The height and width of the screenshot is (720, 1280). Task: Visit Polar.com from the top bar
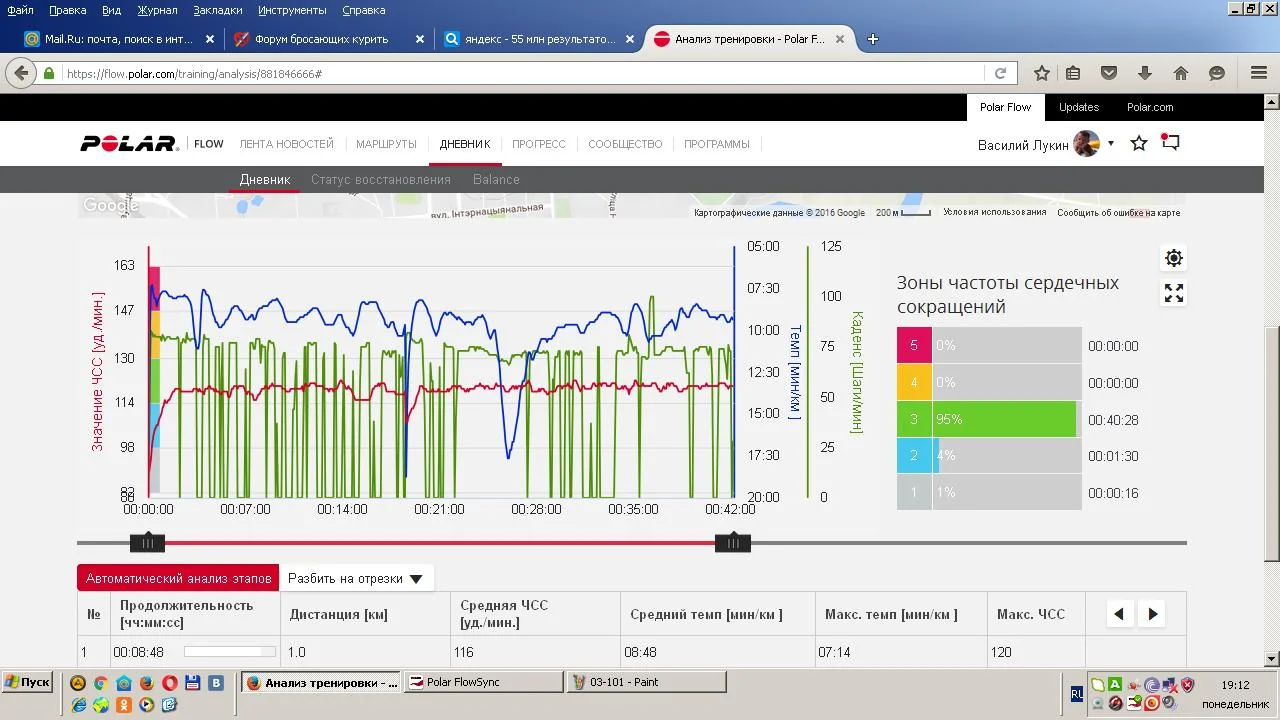[x=1150, y=107]
